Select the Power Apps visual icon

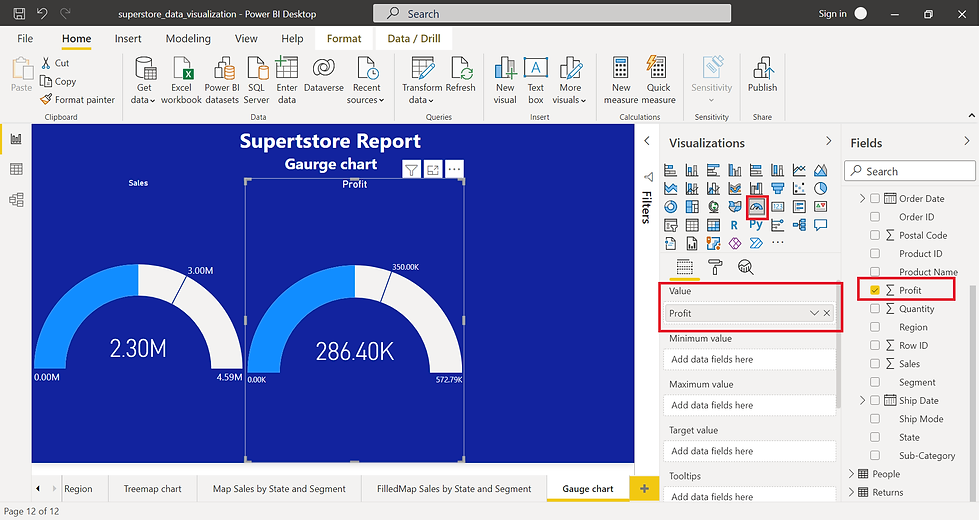pos(734,243)
